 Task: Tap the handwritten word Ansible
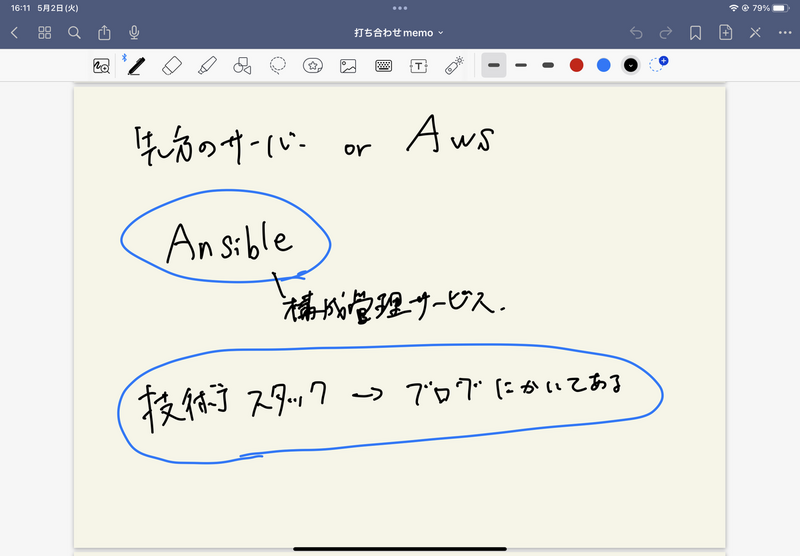click(x=230, y=241)
